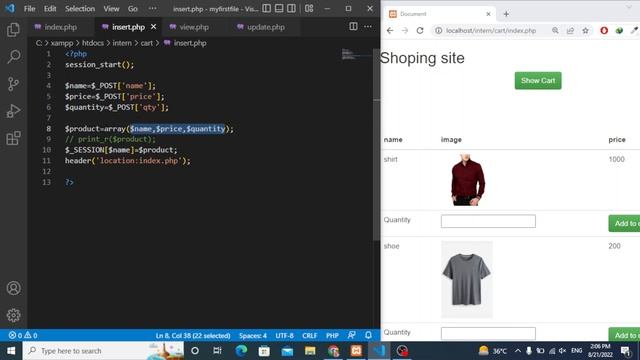640x360 pixels.
Task: Open the feedback icon in status bar
Action: pyautogui.click(x=351, y=336)
